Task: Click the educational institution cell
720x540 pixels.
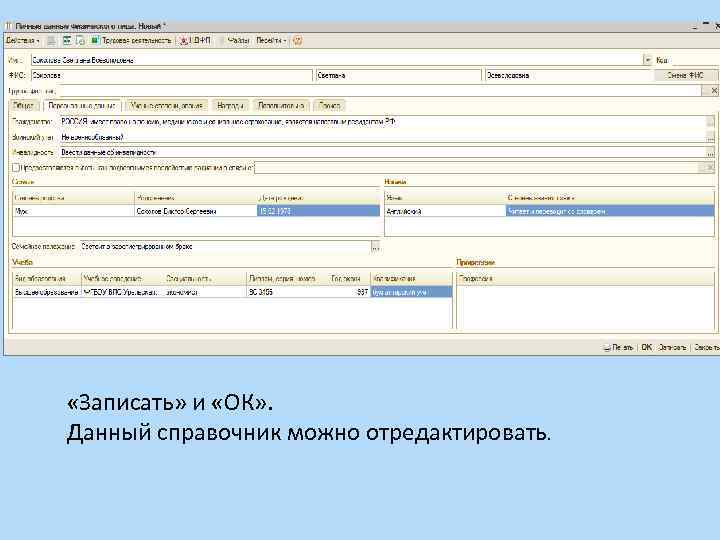Action: 122,292
